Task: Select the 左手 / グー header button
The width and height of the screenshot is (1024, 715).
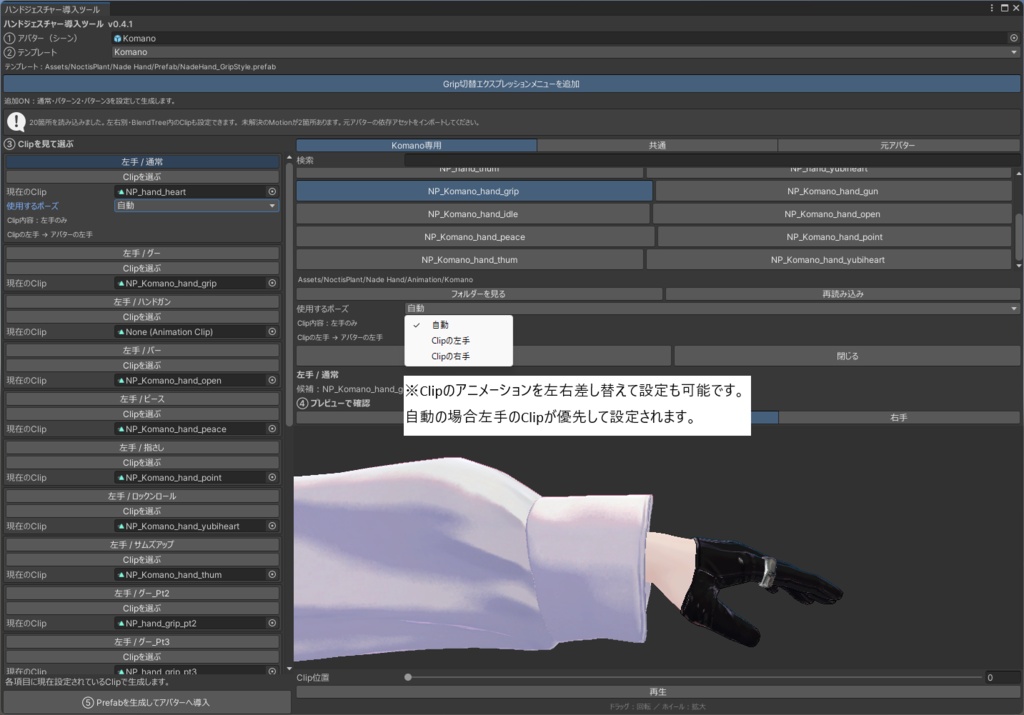Action: pyautogui.click(x=142, y=253)
